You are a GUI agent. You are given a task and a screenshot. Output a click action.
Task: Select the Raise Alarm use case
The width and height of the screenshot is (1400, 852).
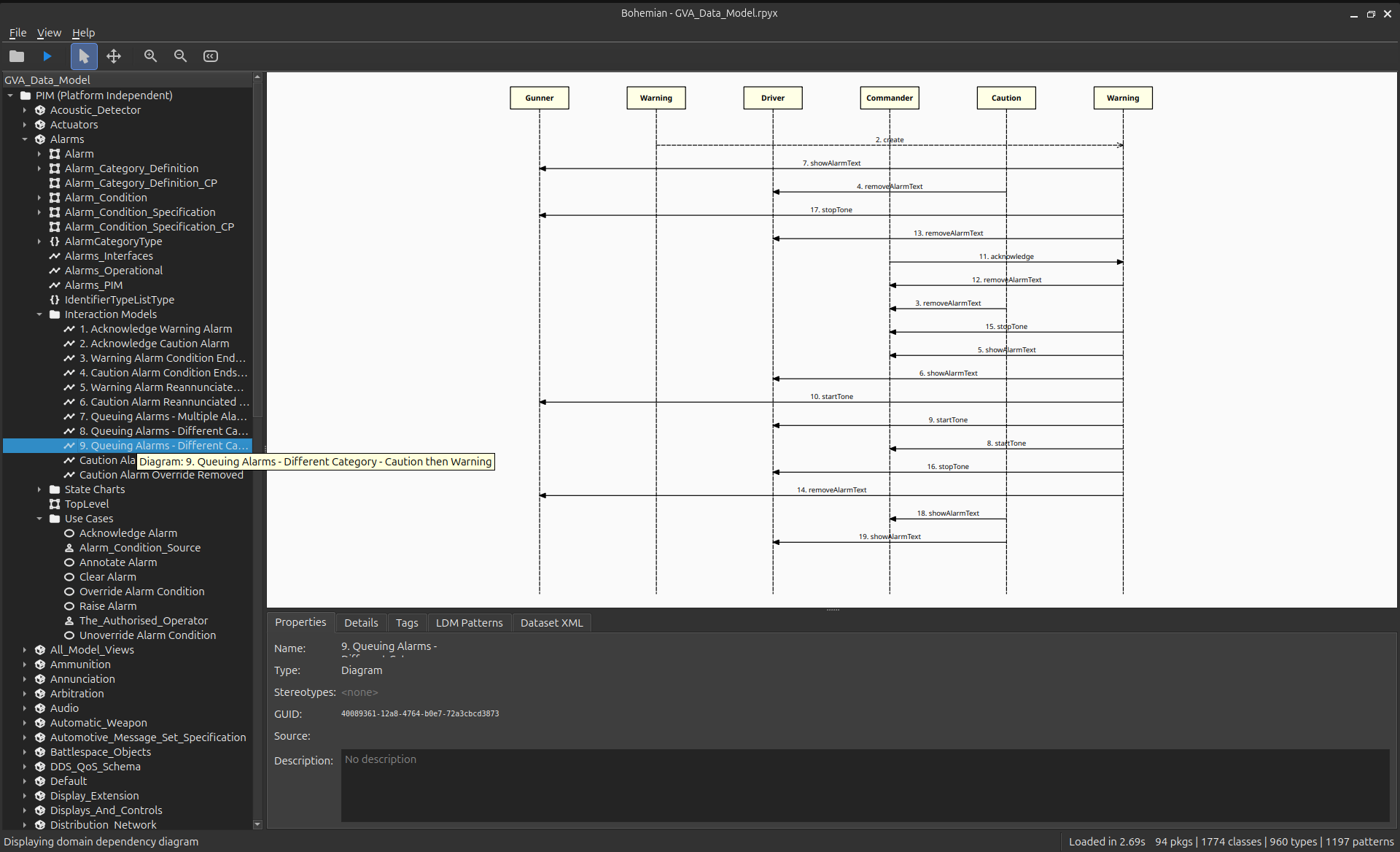pos(108,606)
